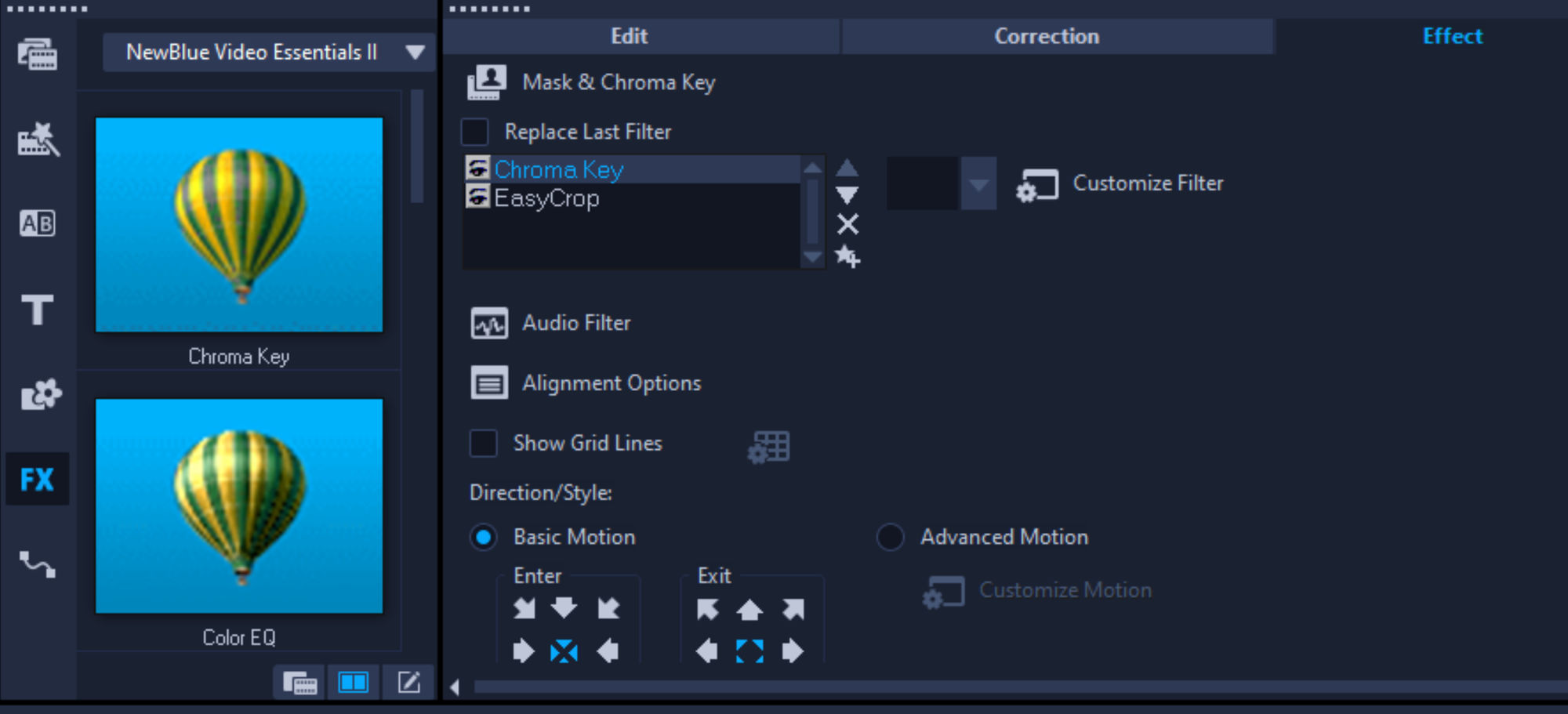The width and height of the screenshot is (1568, 714).
Task: Open the Media library icon in sidebar
Action: (37, 54)
